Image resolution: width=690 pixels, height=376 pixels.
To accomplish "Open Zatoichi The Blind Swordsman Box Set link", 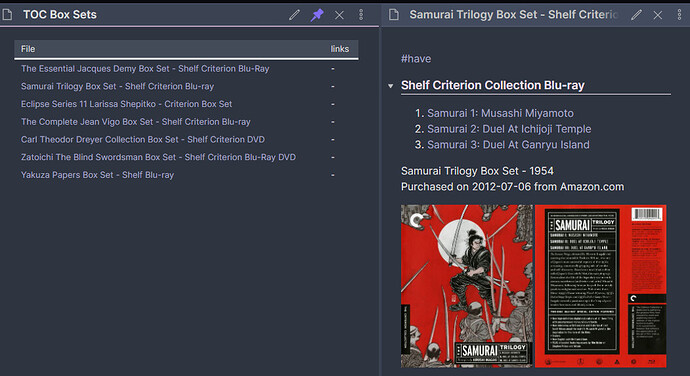I will point(158,157).
